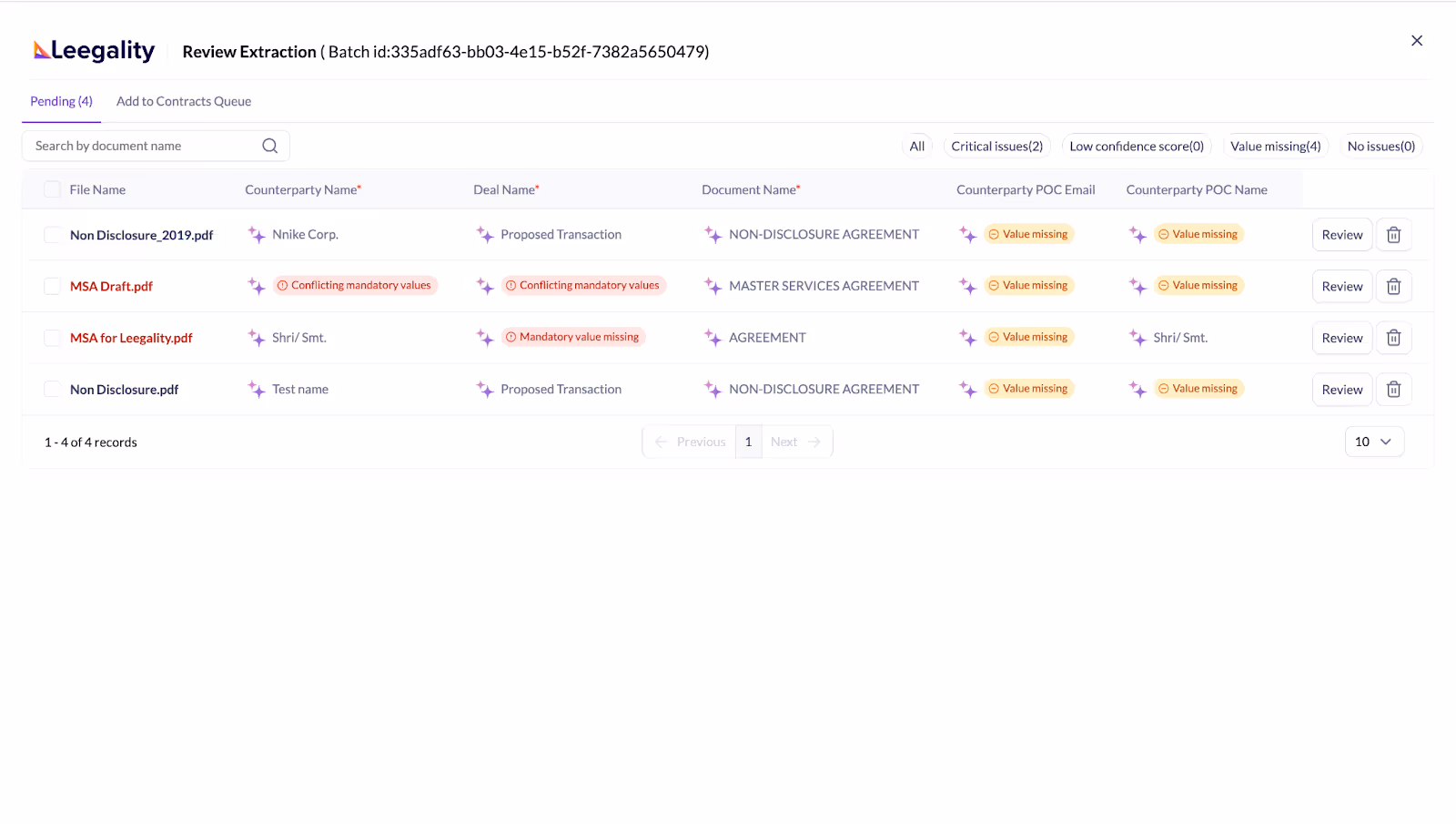Open the rows-per-page dropdown showing 10

click(x=1374, y=442)
